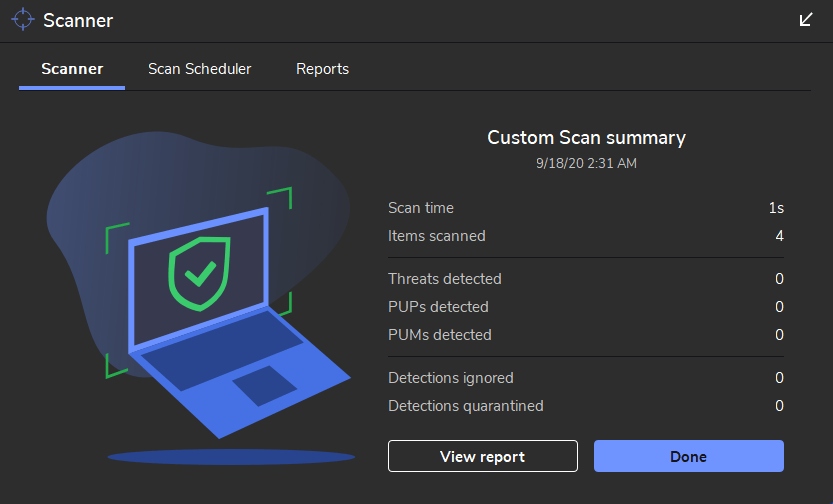Select the Custom Scan summary heading
The image size is (833, 504).
click(586, 138)
